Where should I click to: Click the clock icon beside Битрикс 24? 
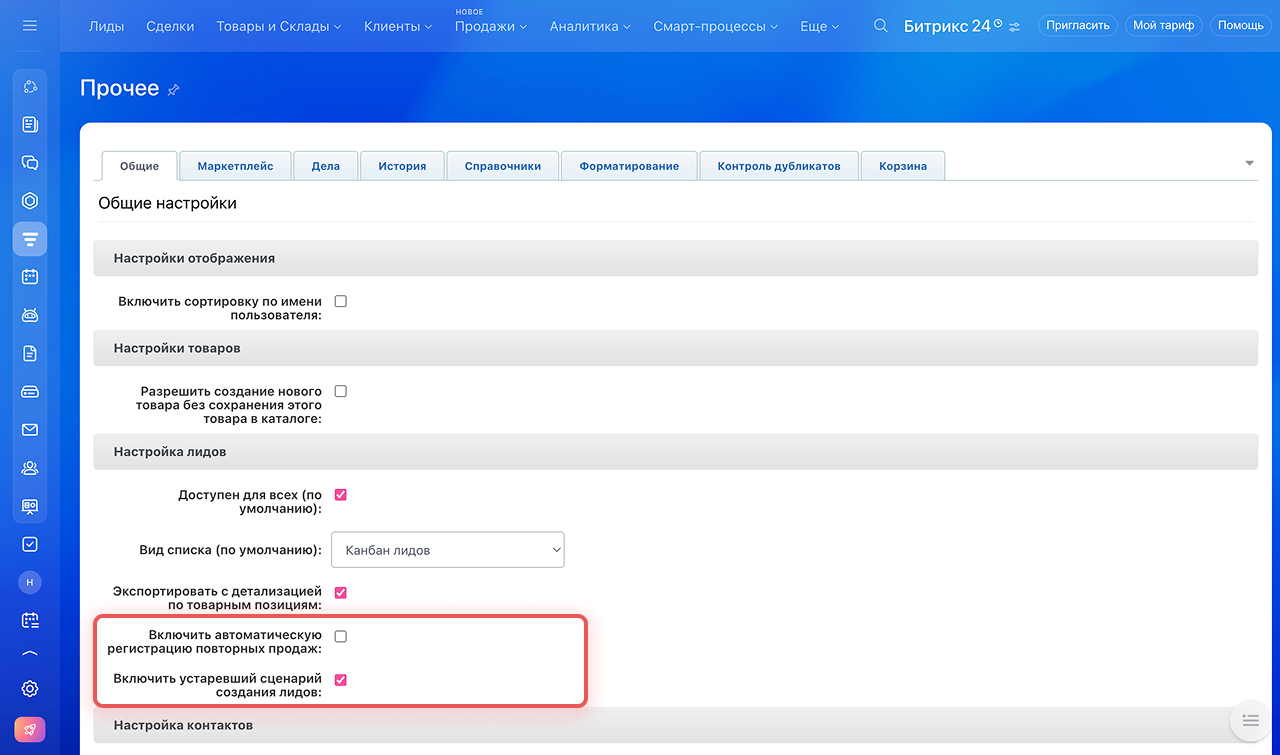tap(997, 22)
